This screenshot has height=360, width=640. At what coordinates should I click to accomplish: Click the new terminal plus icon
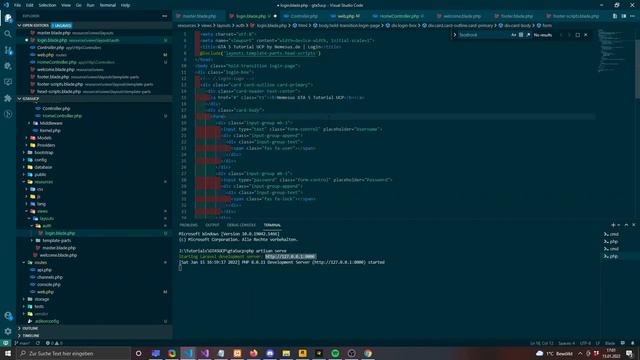tap(613, 225)
